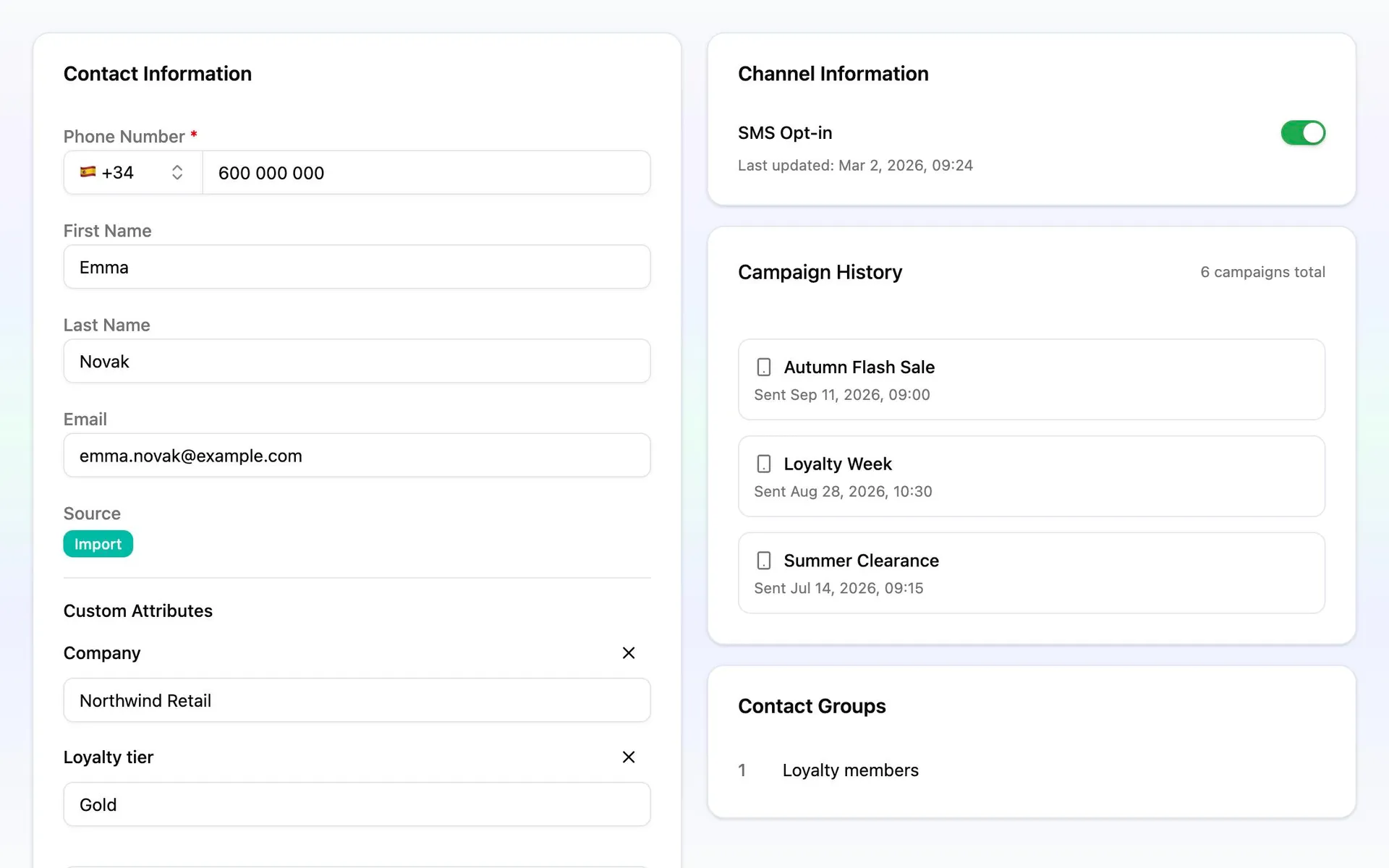Click the Sent Aug 28, 2026, 10:30 text

pos(843,492)
